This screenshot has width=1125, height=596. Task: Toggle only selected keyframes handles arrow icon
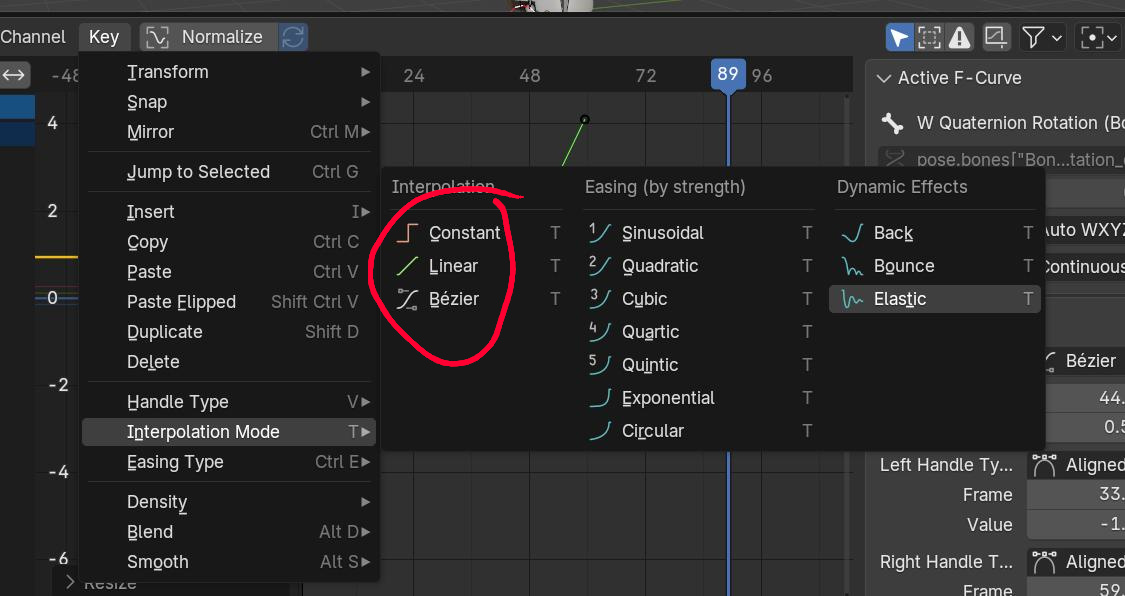point(900,37)
